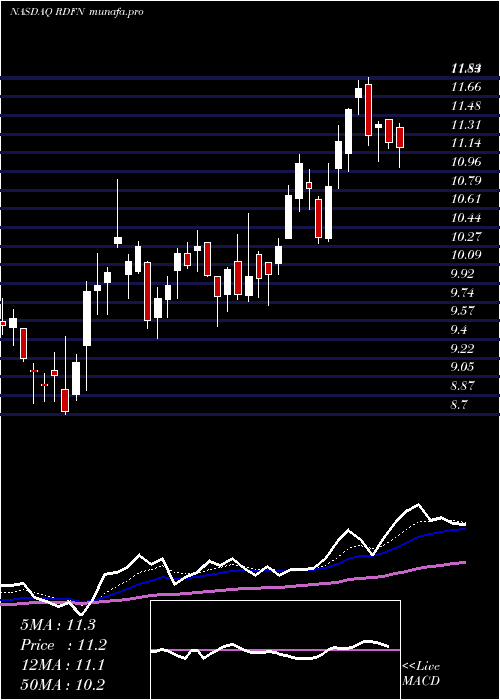This screenshot has height=700, width=500.
Task: Select the 10.79 price axis label
Action: pyautogui.click(x=466, y=181)
